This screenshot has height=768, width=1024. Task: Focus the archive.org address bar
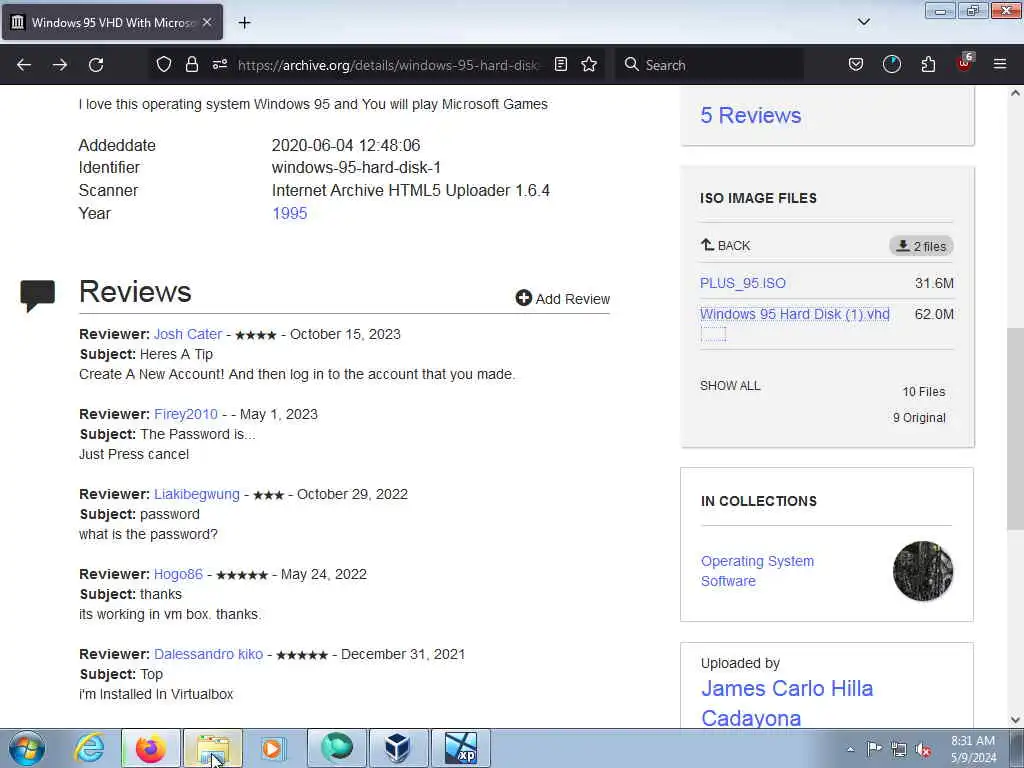pyautogui.click(x=389, y=65)
